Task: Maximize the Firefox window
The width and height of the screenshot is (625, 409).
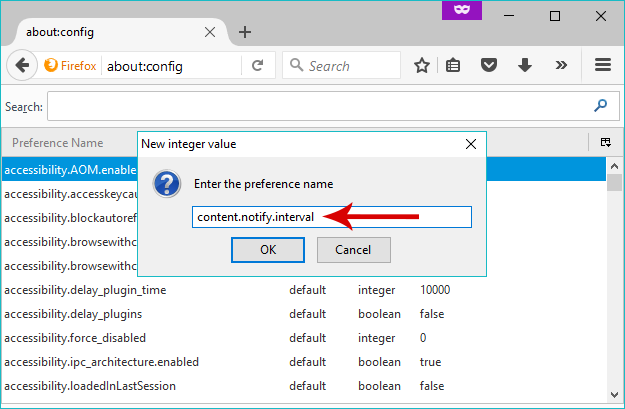Action: point(555,16)
